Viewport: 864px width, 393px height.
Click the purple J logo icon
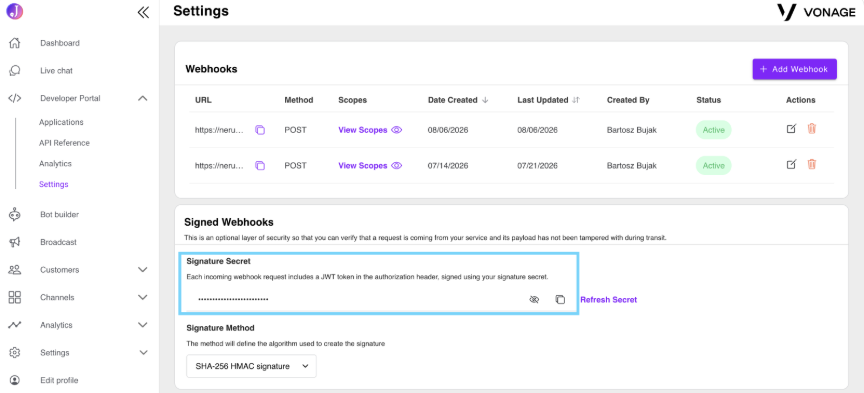tap(15, 12)
